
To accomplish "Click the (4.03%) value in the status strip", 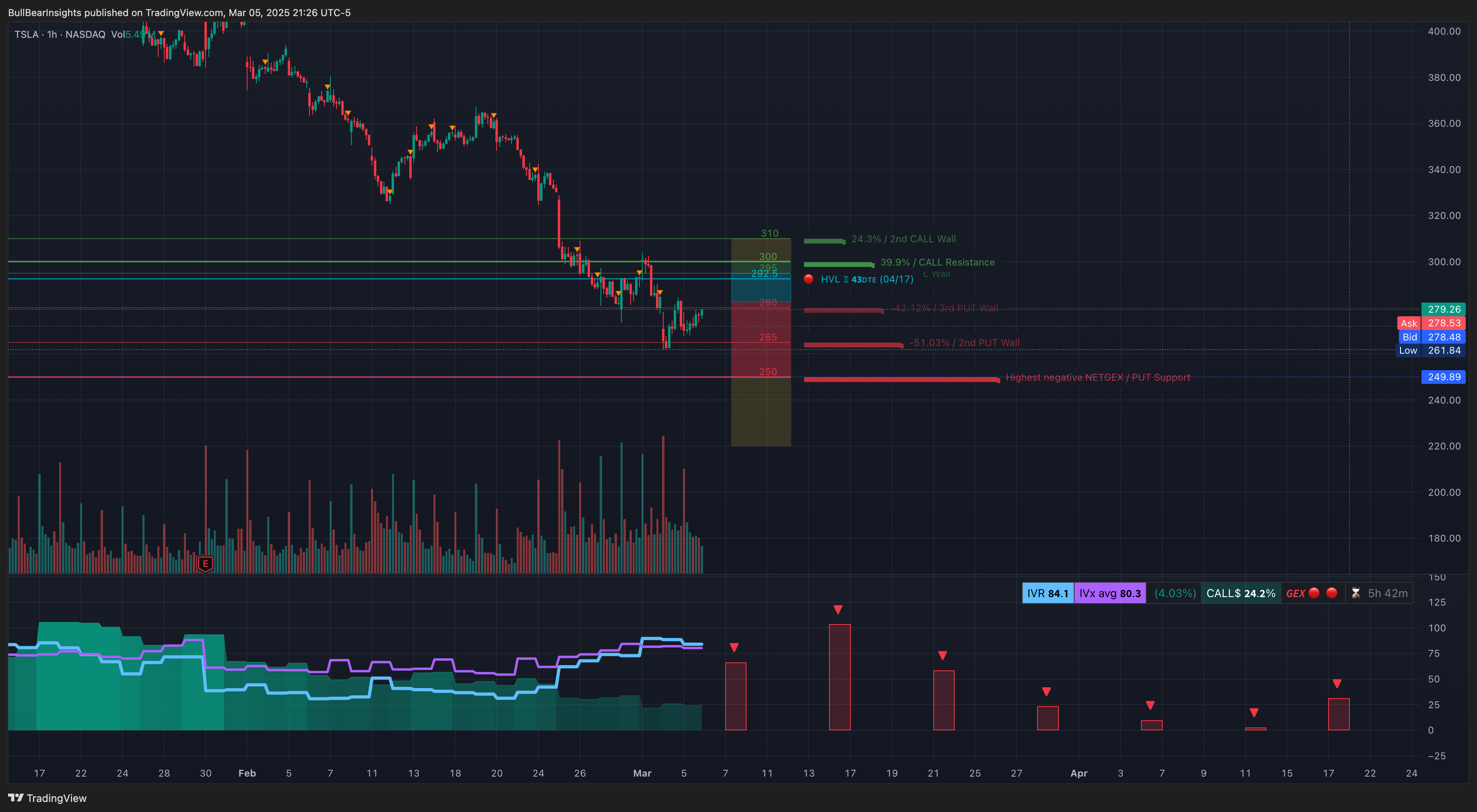I will click(1175, 593).
